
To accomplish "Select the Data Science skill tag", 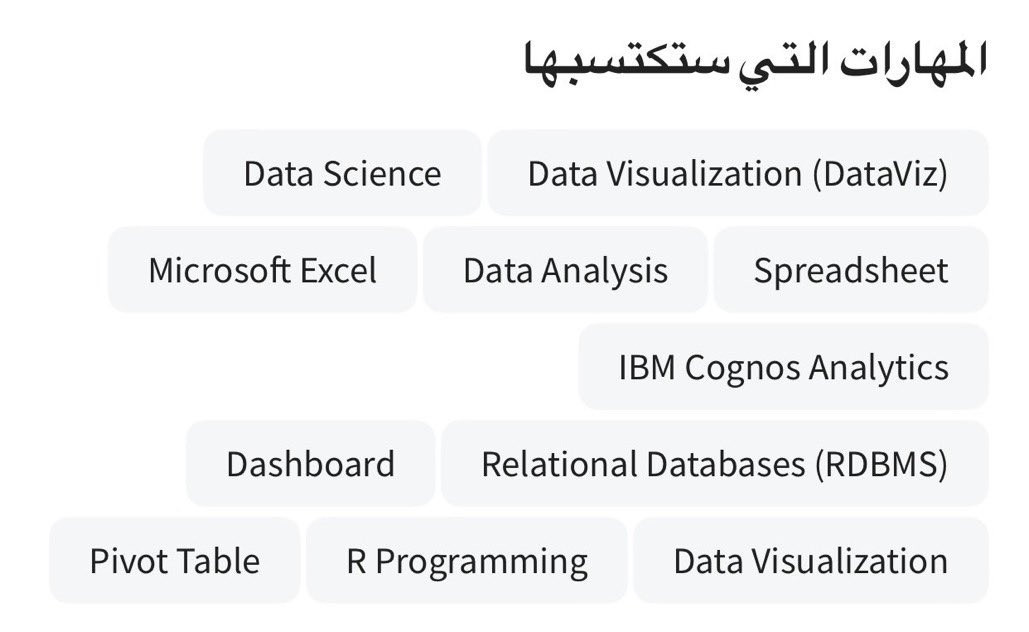I will coord(342,173).
